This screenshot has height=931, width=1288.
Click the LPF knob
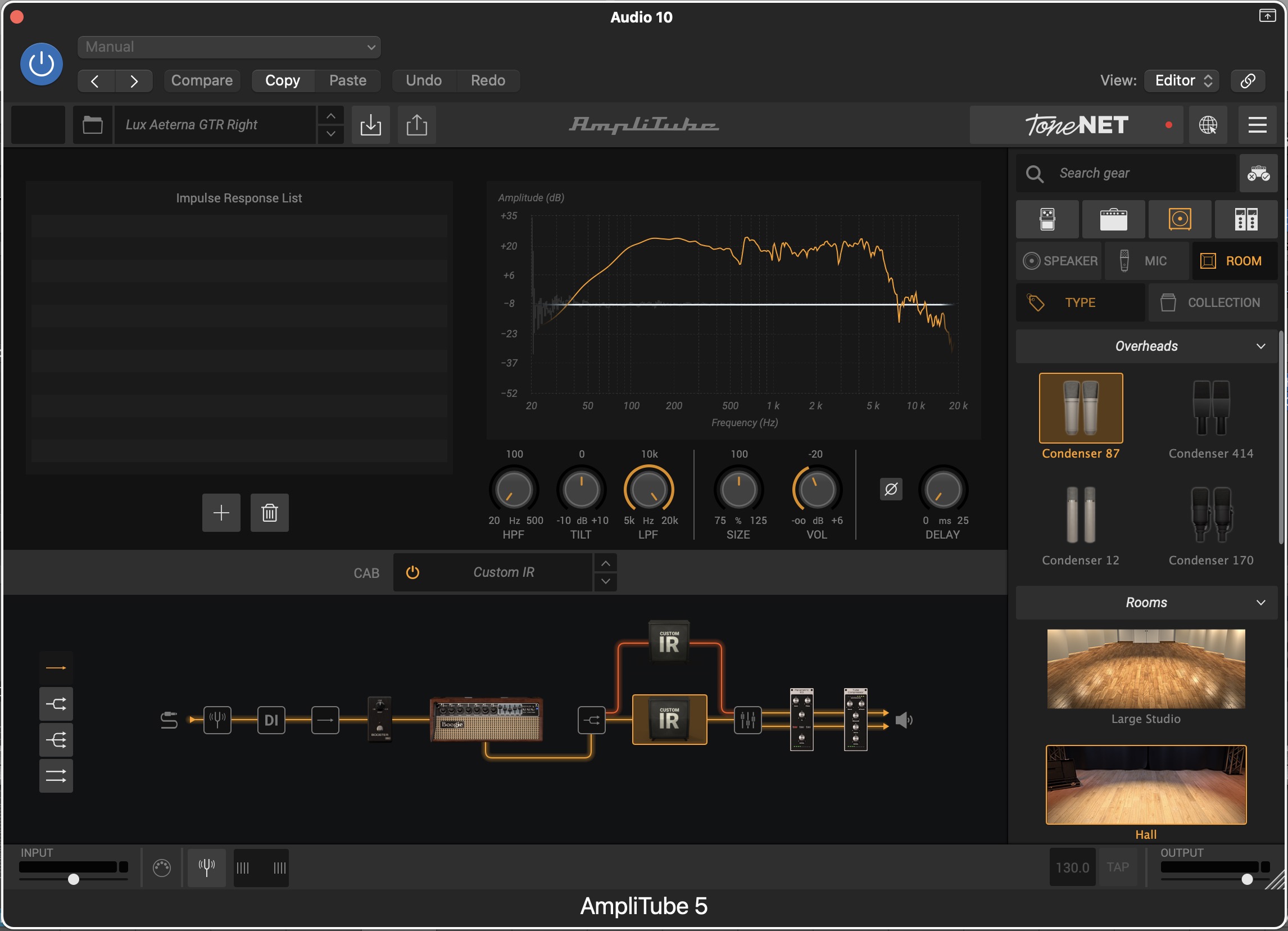pos(648,489)
